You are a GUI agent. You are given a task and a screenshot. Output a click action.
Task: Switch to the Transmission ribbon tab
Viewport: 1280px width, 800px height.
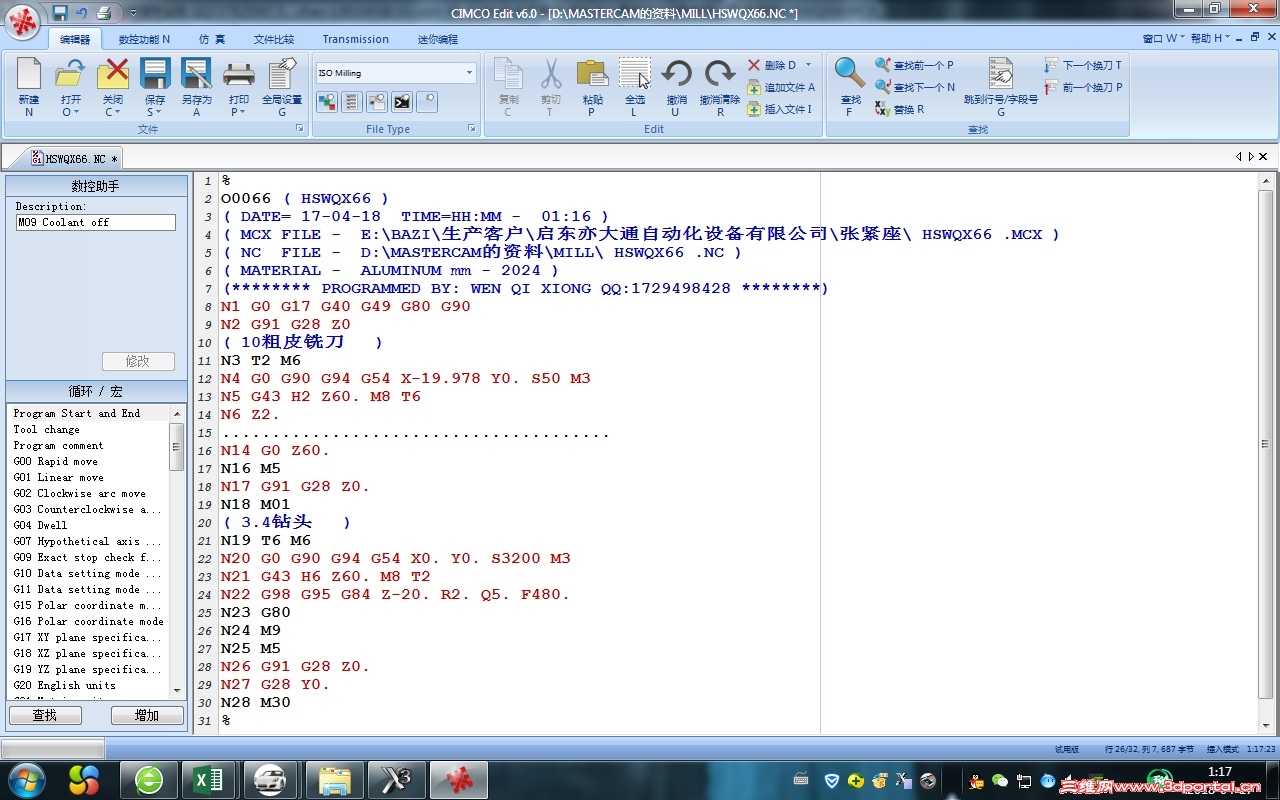pos(355,40)
